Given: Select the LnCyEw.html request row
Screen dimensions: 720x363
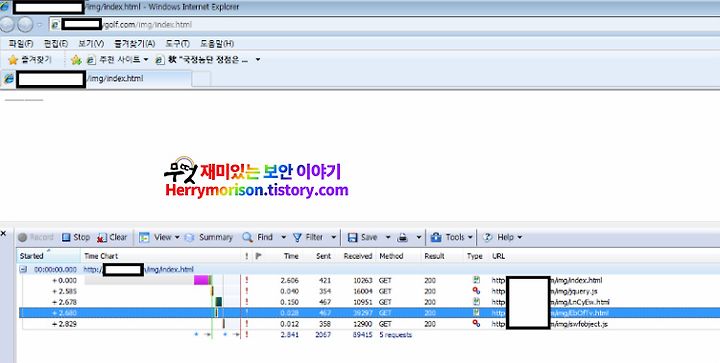Looking at the screenshot, I should 369,302.
